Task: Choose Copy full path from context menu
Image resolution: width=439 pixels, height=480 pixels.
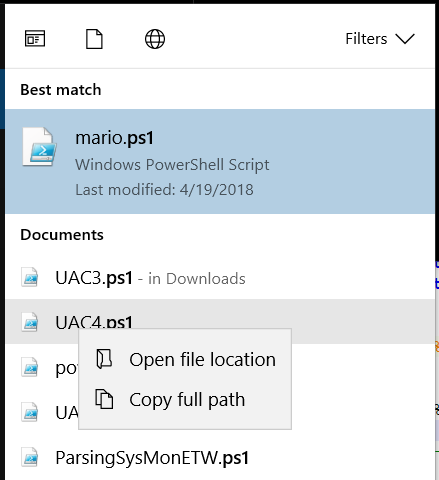Action: pos(185,399)
